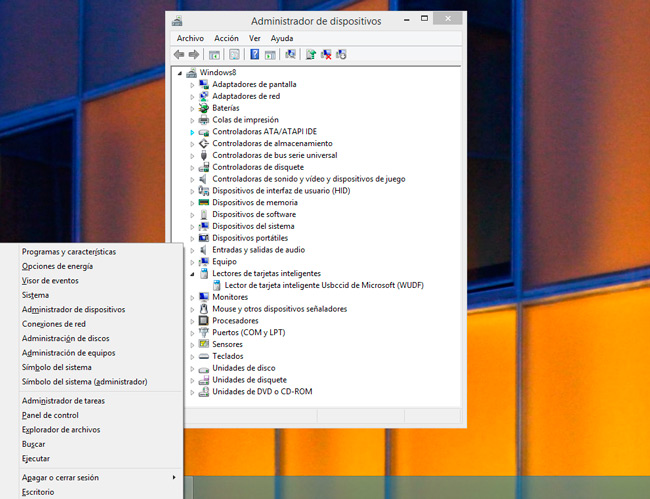
Task: Launch Símbolo del sistema (administrador)
Action: pos(85,382)
